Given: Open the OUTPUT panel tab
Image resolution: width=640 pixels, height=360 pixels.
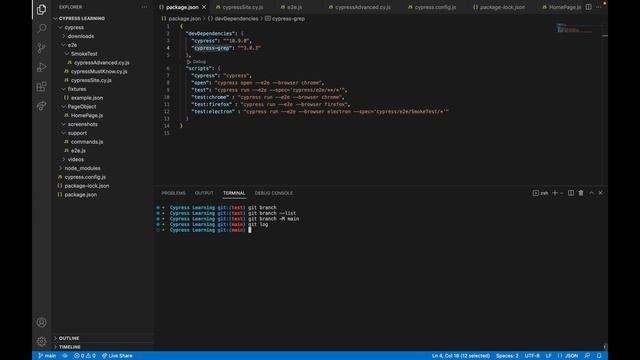Looking at the screenshot, I should tap(204, 193).
